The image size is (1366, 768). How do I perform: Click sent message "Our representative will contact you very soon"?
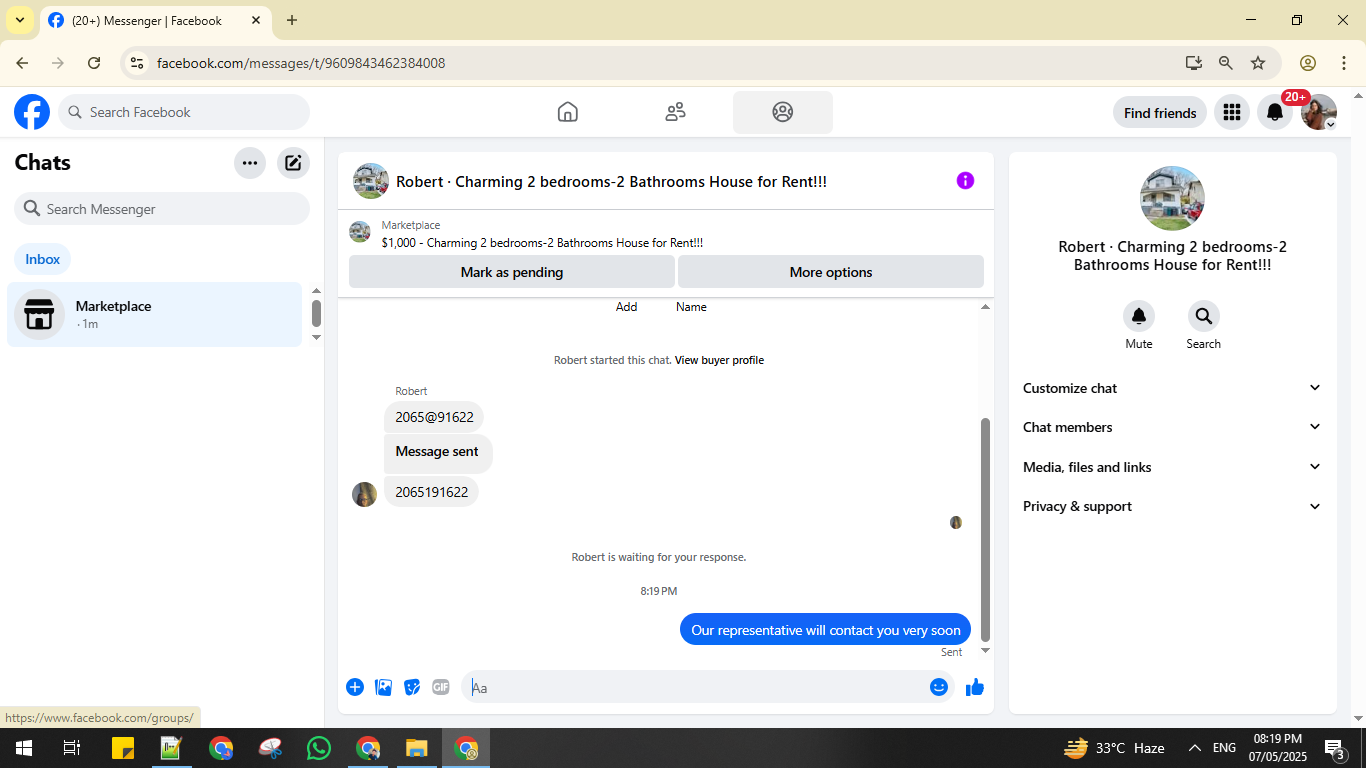[826, 630]
